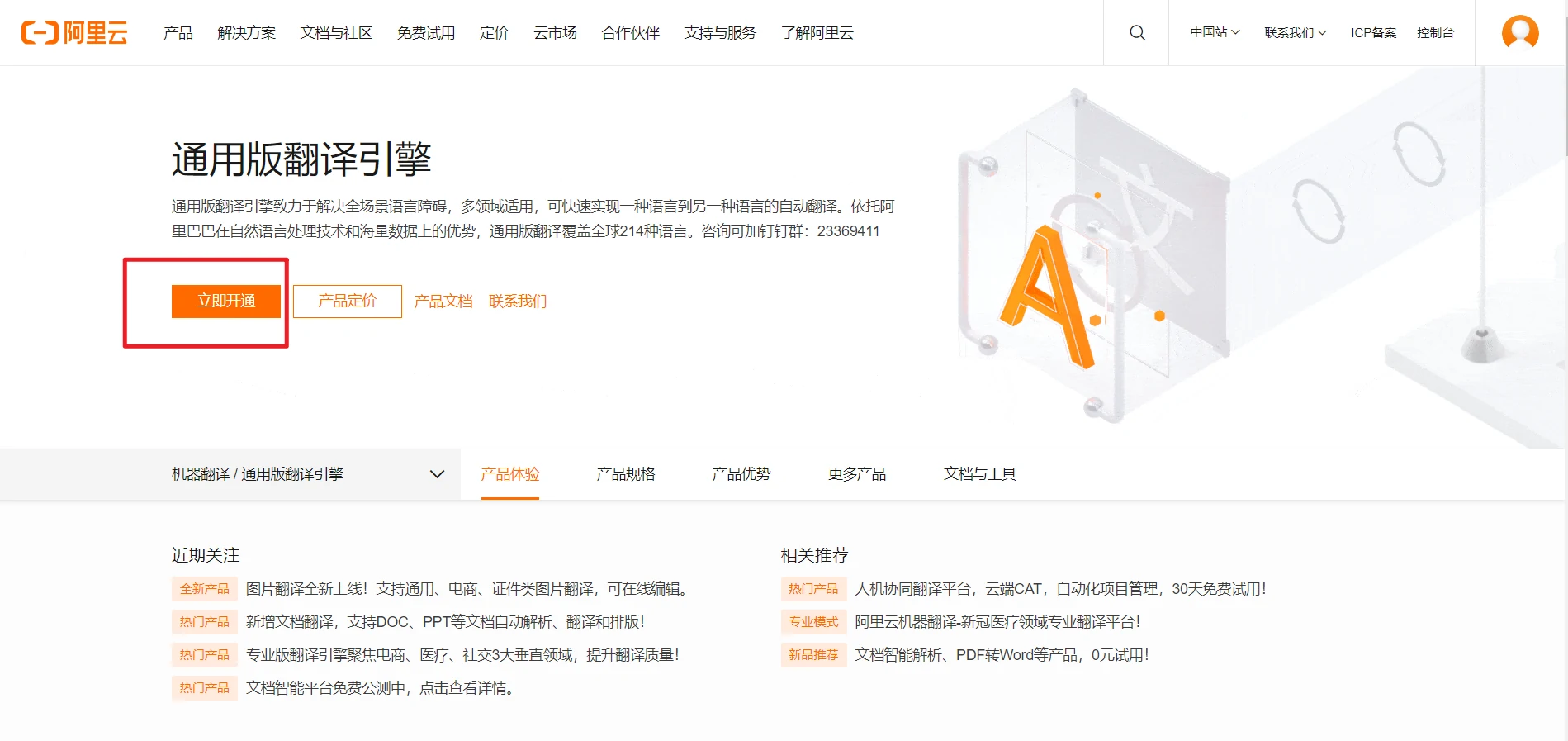Screen dimensions: 1568x741
Task: Open 文档智能平台免费公测中 announcement
Action: click(380, 688)
